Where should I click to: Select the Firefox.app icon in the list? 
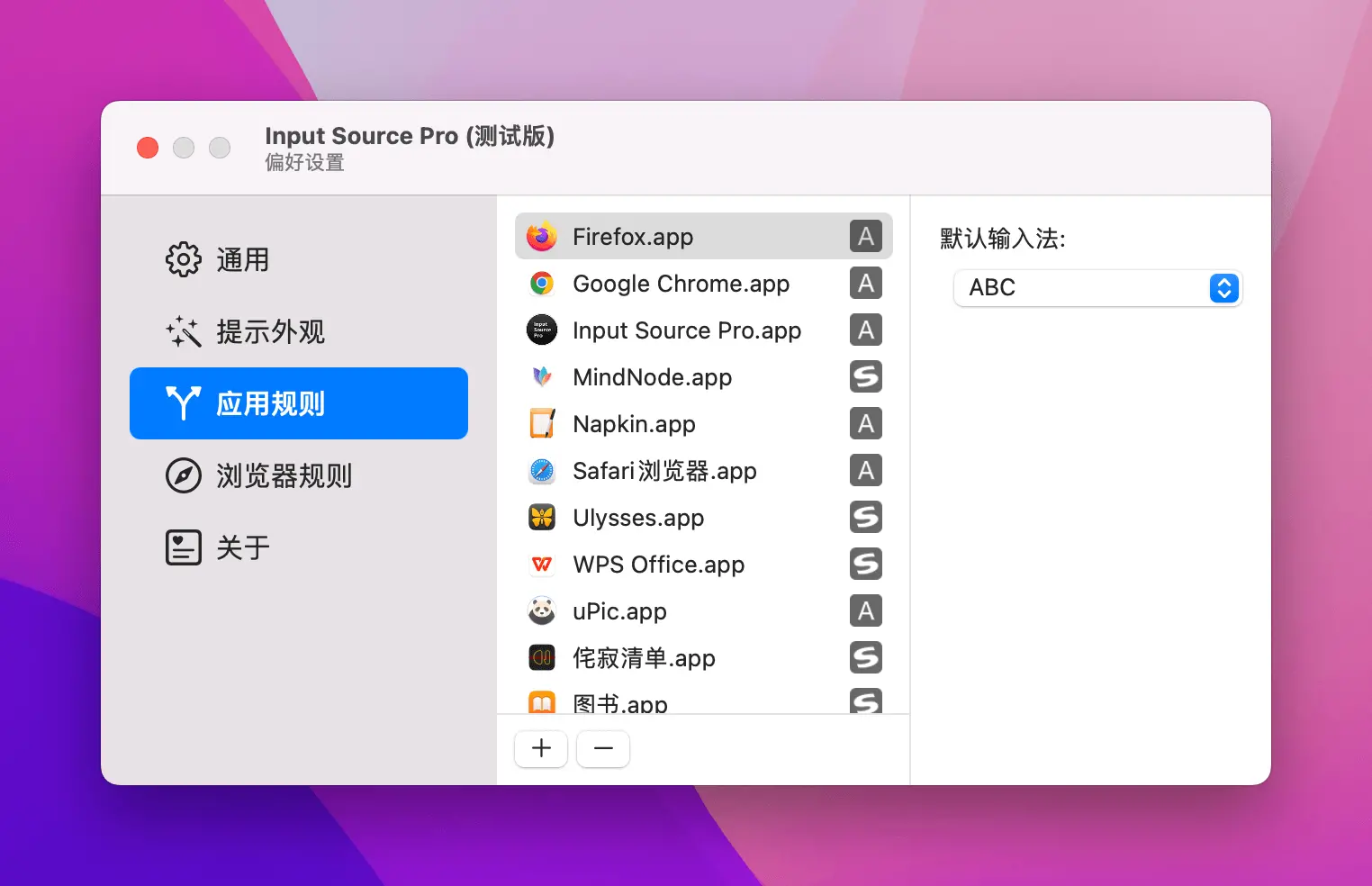541,236
